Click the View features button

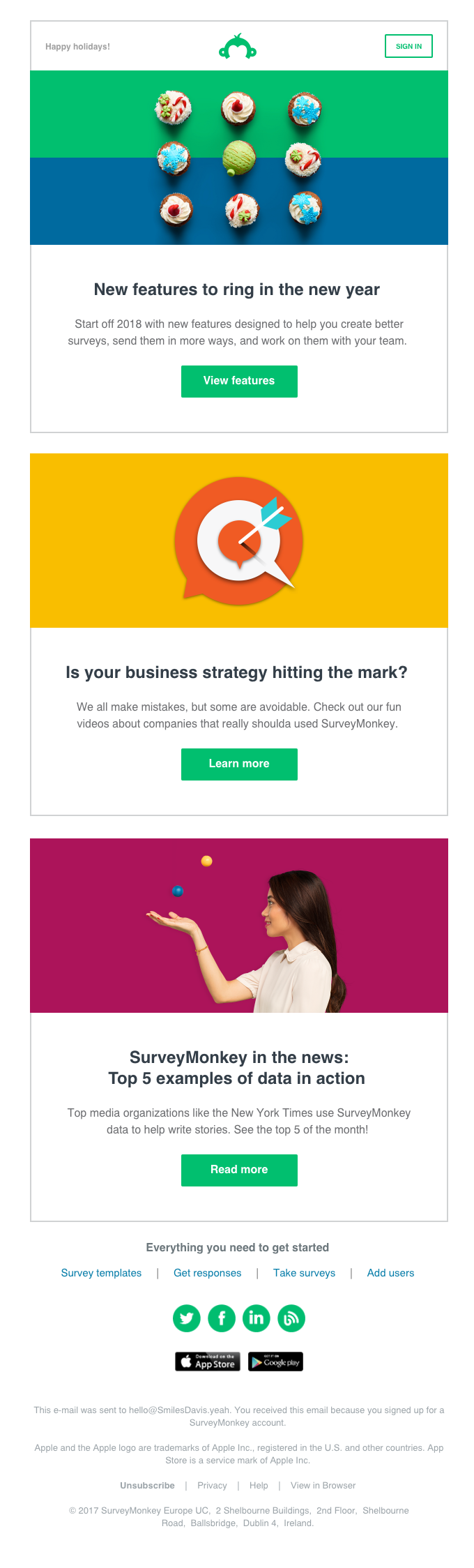(x=239, y=382)
